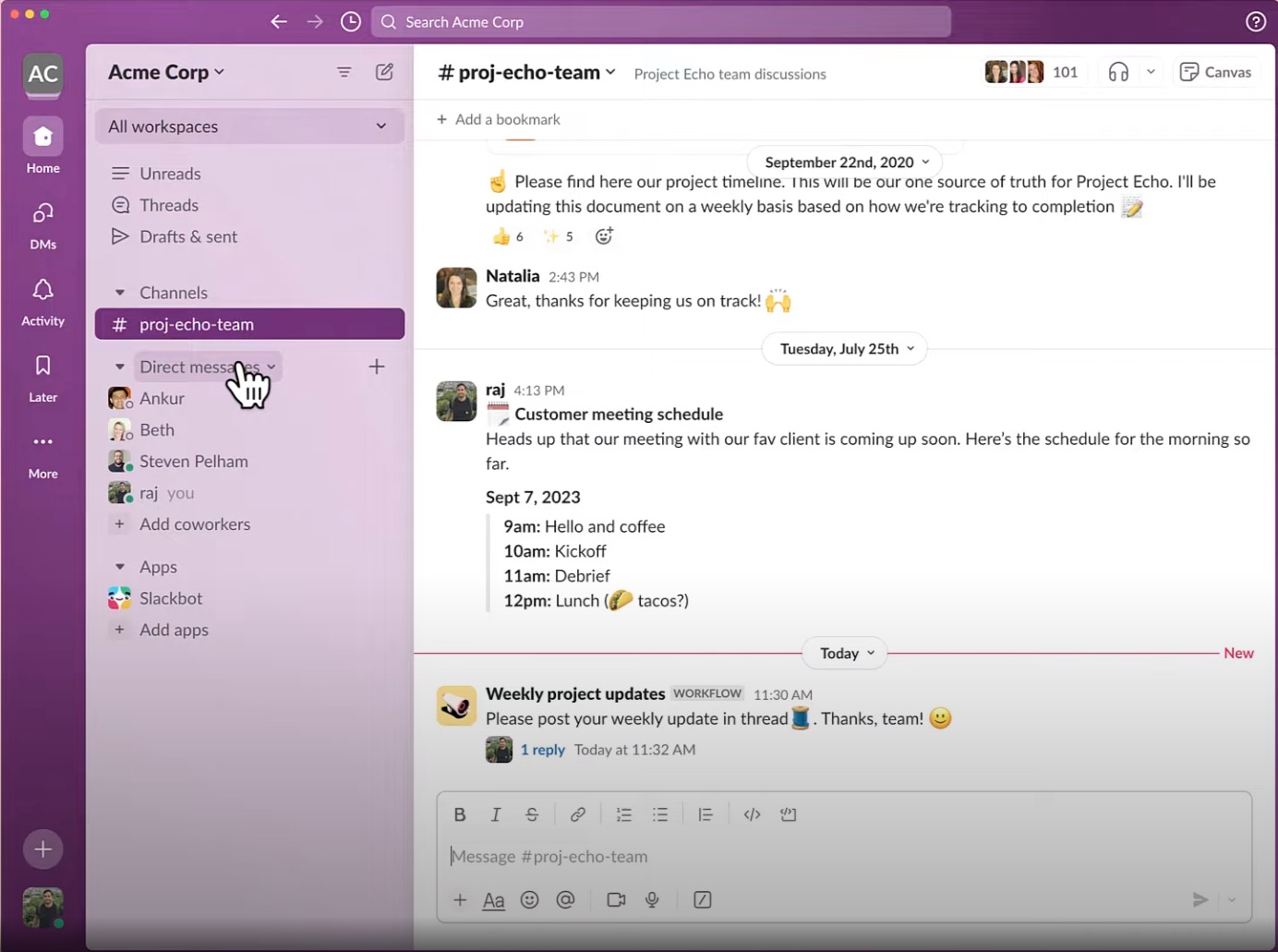This screenshot has width=1278, height=952.
Task: Open the All workspaces dropdown
Action: [249, 127]
